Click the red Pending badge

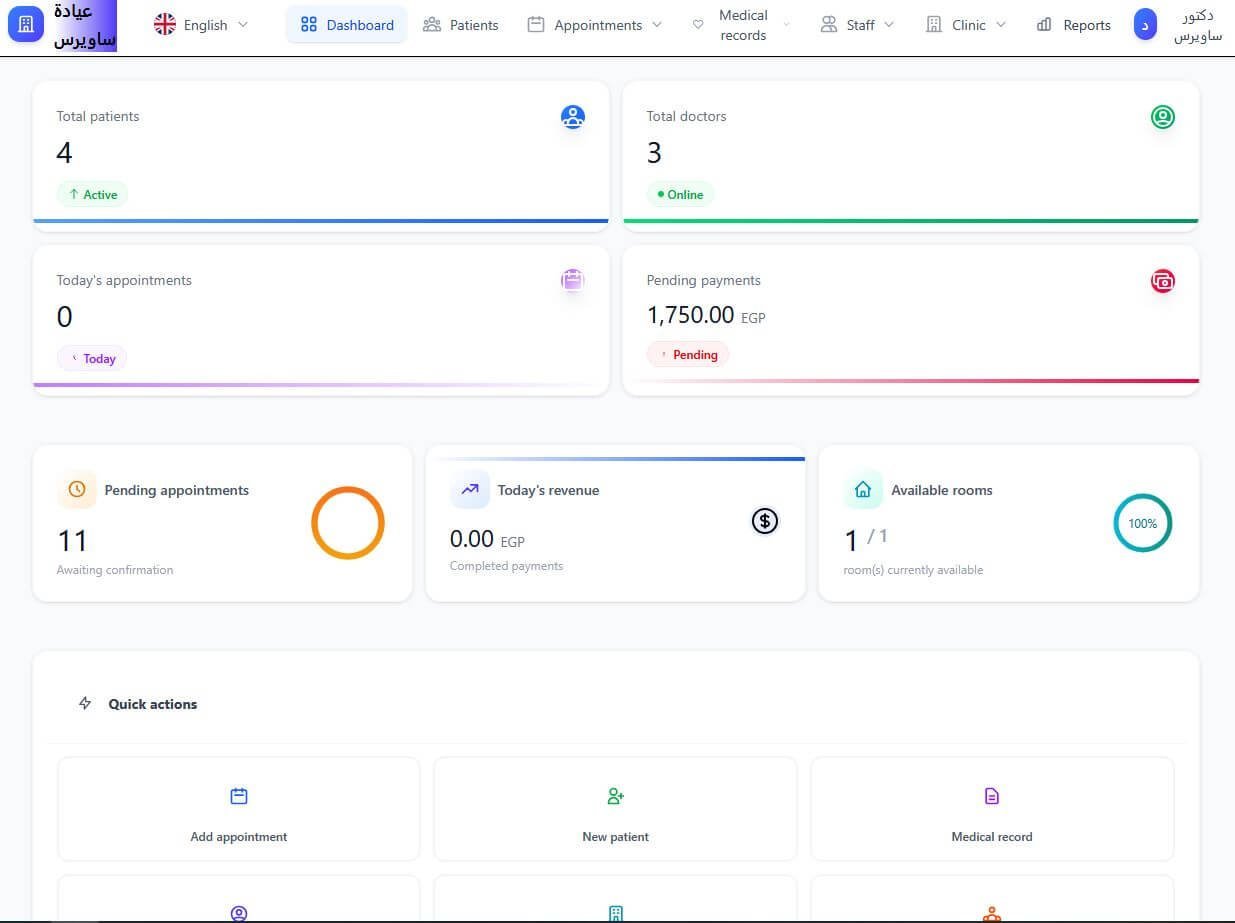point(688,354)
